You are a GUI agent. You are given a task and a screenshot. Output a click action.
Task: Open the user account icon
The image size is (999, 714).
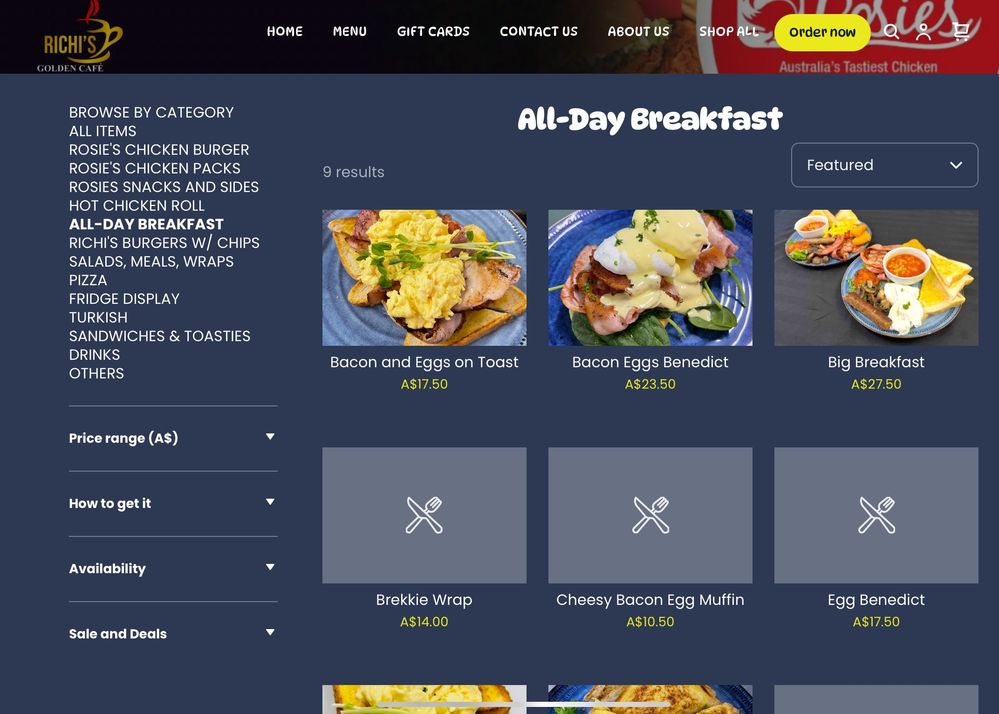[x=923, y=31]
